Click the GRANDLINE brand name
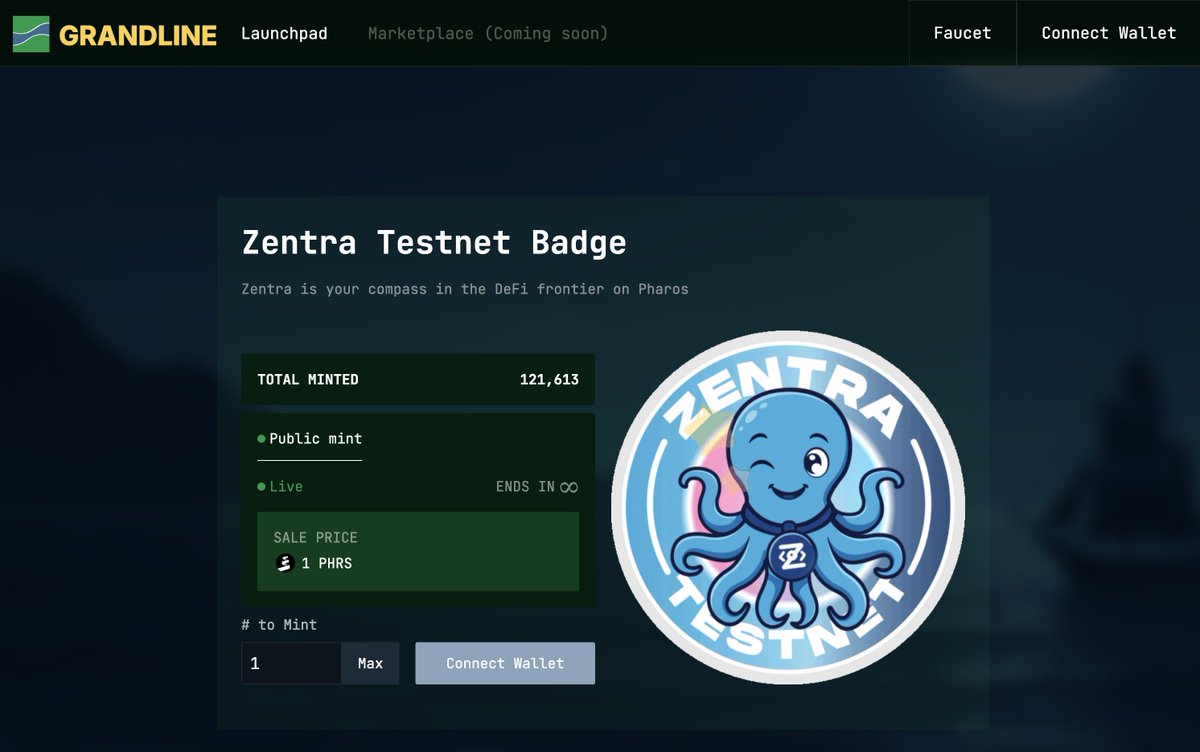Viewport: 1200px width, 752px height. 138,35
